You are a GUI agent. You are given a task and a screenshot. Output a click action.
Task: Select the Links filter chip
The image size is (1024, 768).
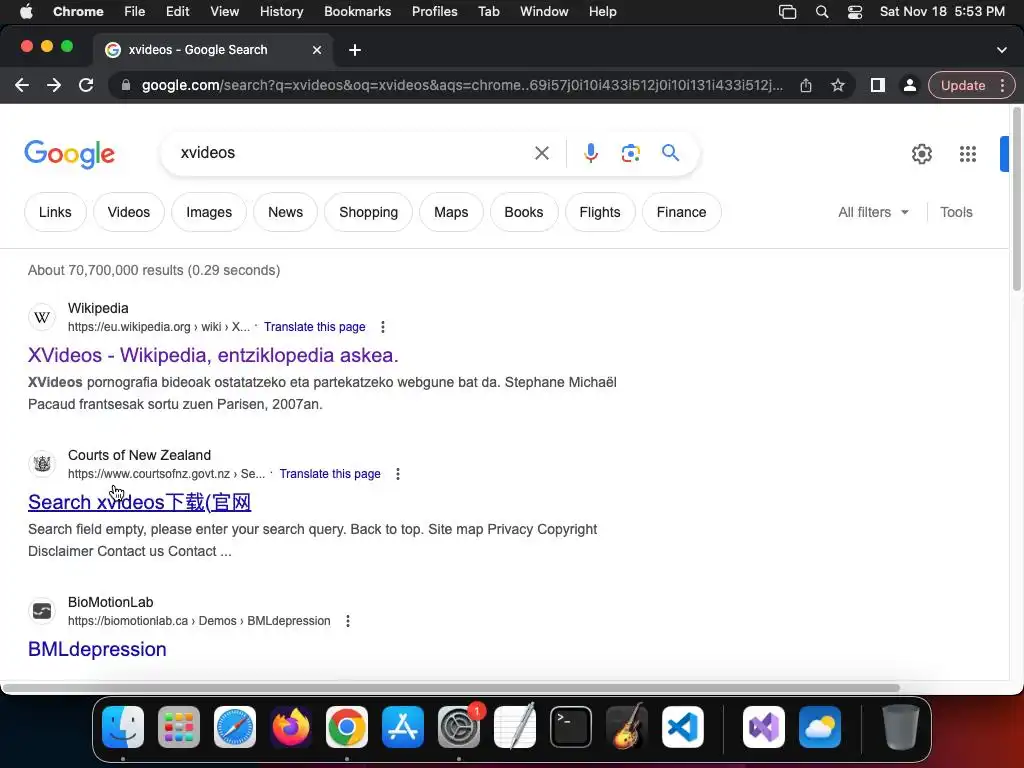pyautogui.click(x=55, y=212)
